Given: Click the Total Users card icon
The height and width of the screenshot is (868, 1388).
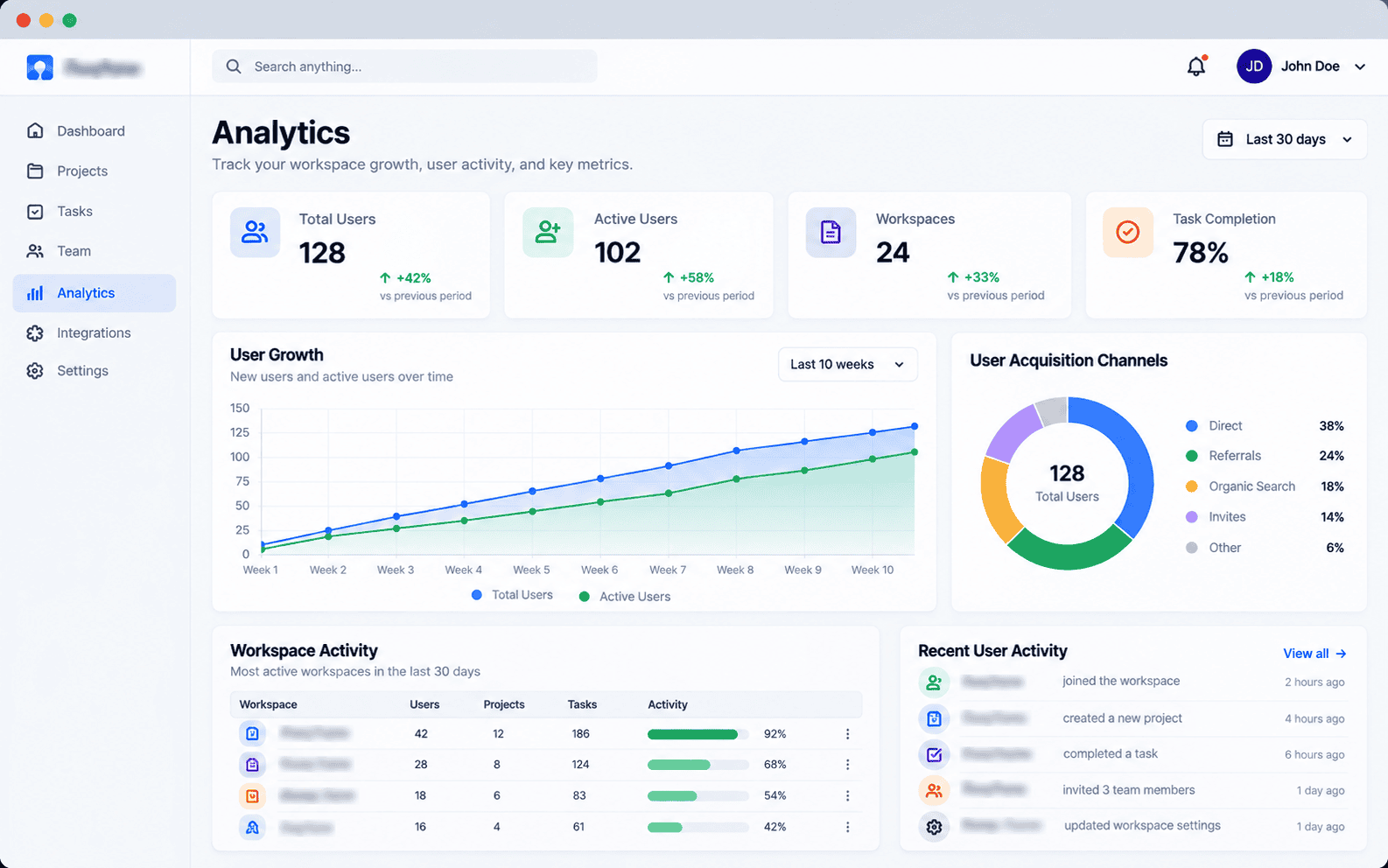Looking at the screenshot, I should [x=255, y=232].
